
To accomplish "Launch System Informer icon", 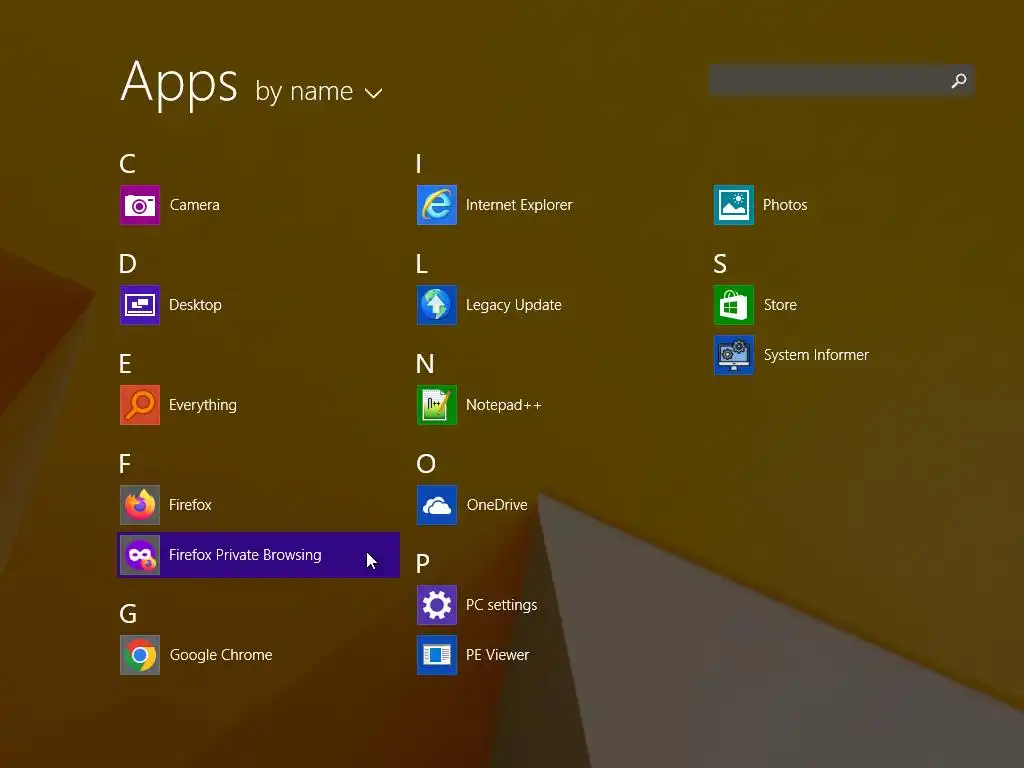I will click(x=734, y=355).
